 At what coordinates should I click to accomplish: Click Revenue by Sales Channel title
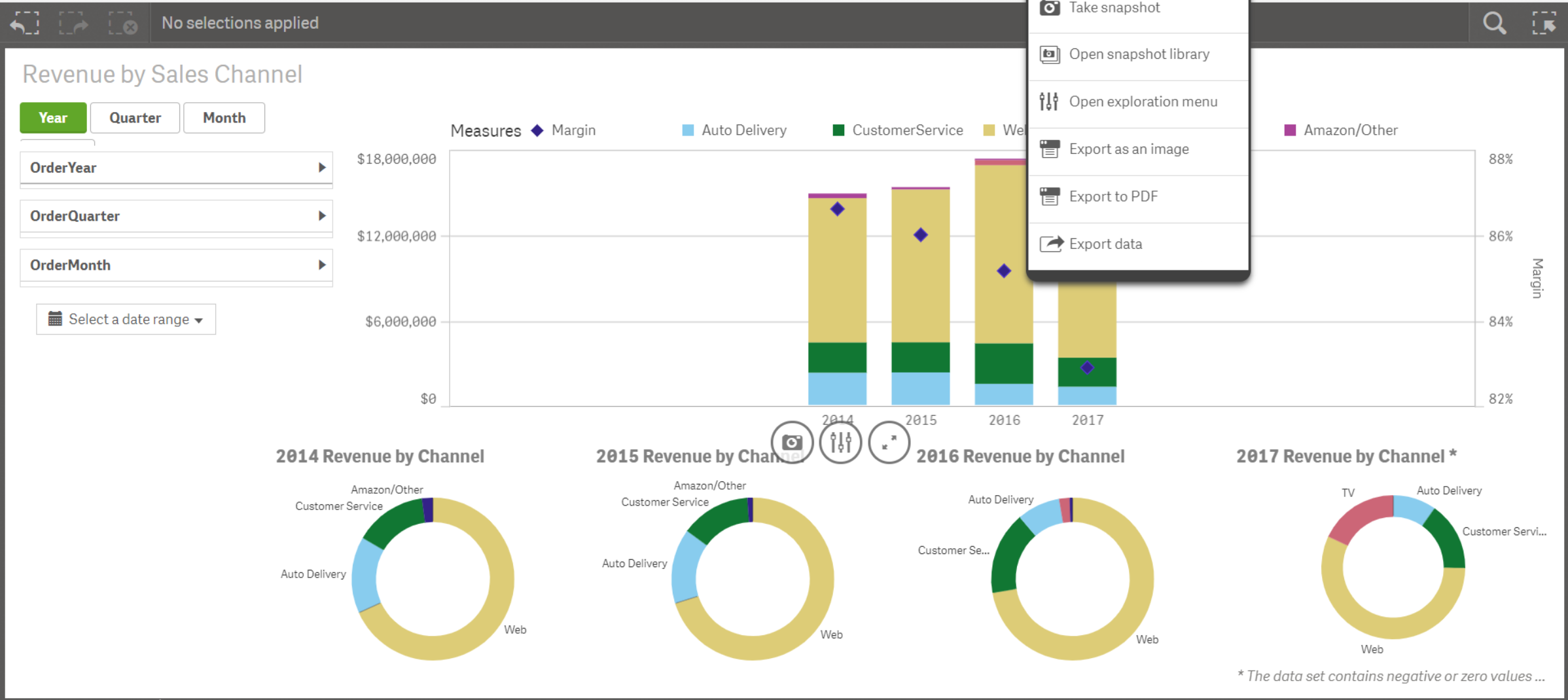(x=162, y=74)
